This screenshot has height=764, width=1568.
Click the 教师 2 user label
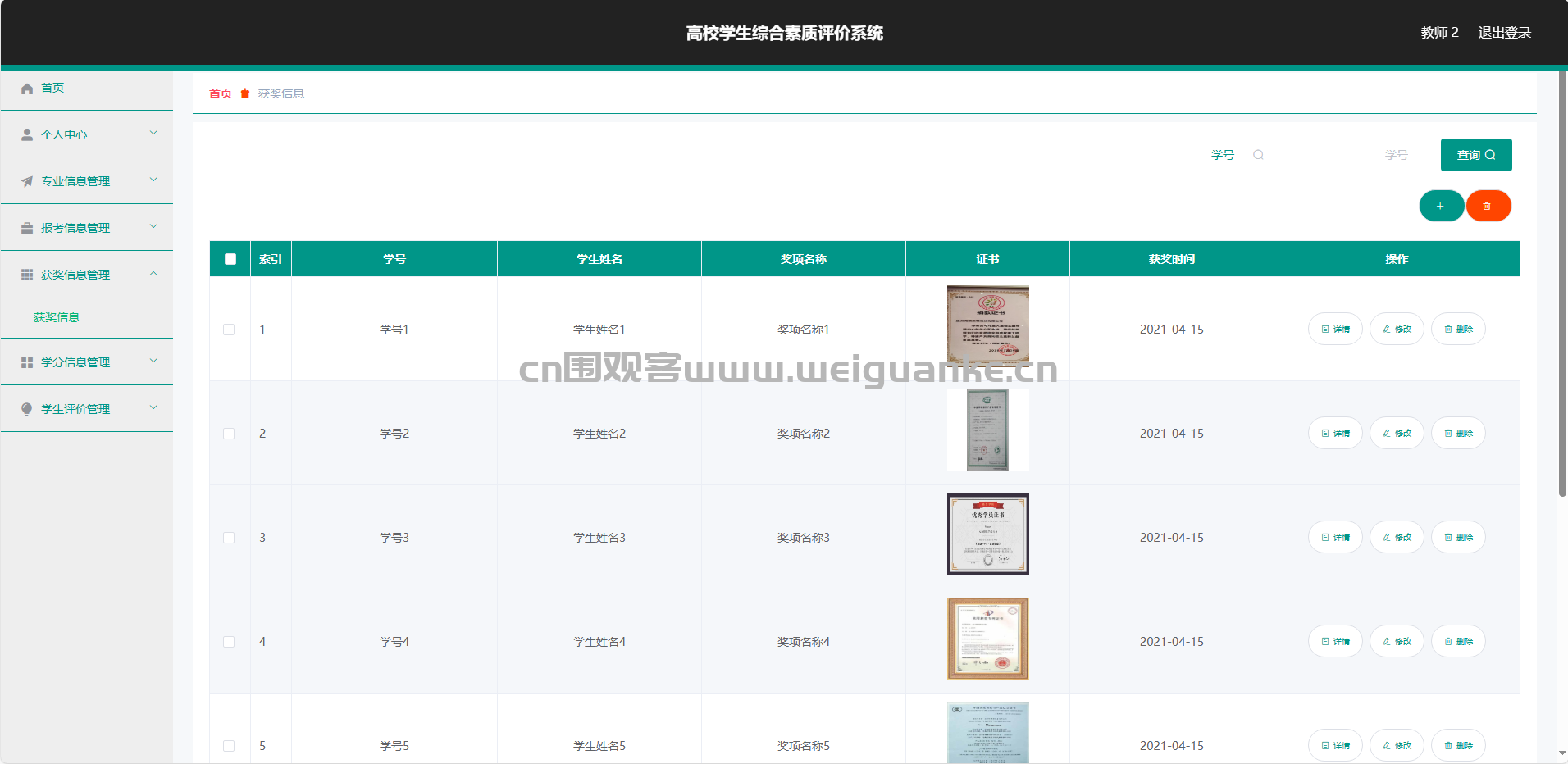[x=1440, y=33]
